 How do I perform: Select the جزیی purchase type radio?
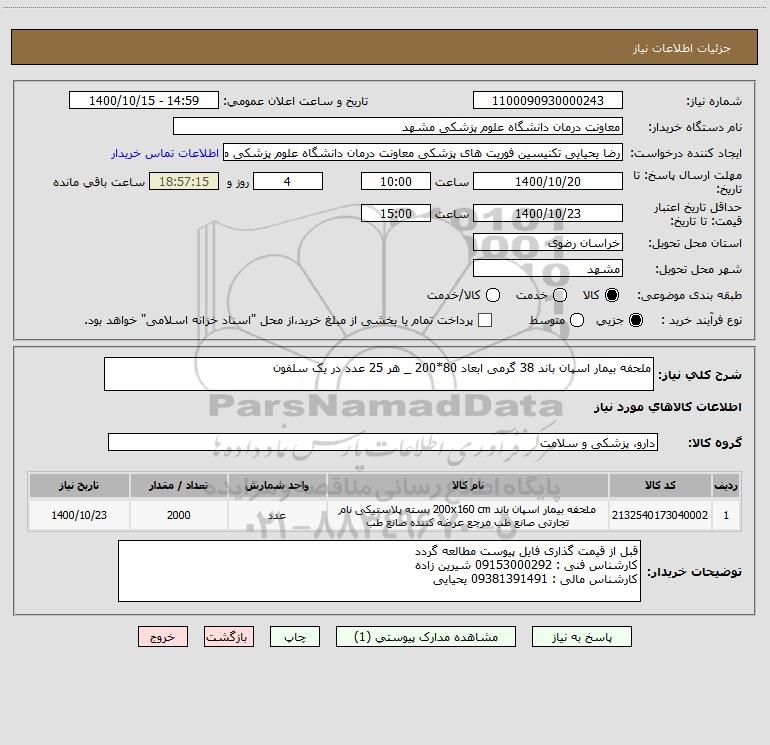635,320
